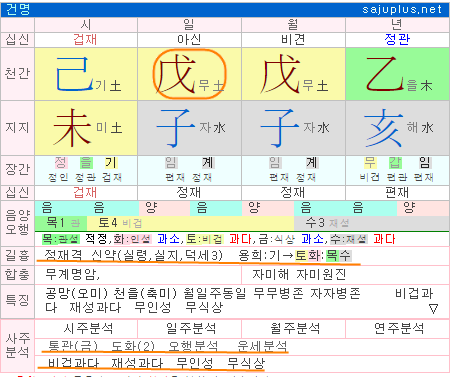Screen dimensions: 454x377
Task: Click the 子 branch in the 일 column
Action: pos(176,128)
